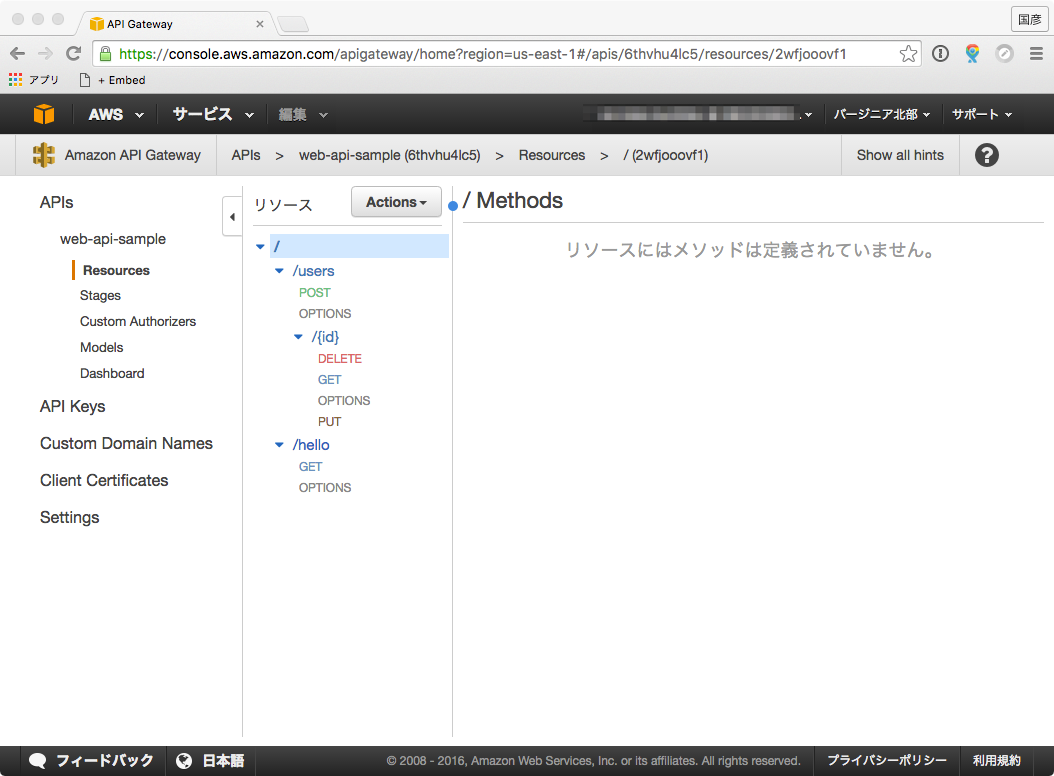Click the / (2wfjooovf1) breadcrumb
This screenshot has height=776, width=1054.
coord(665,155)
